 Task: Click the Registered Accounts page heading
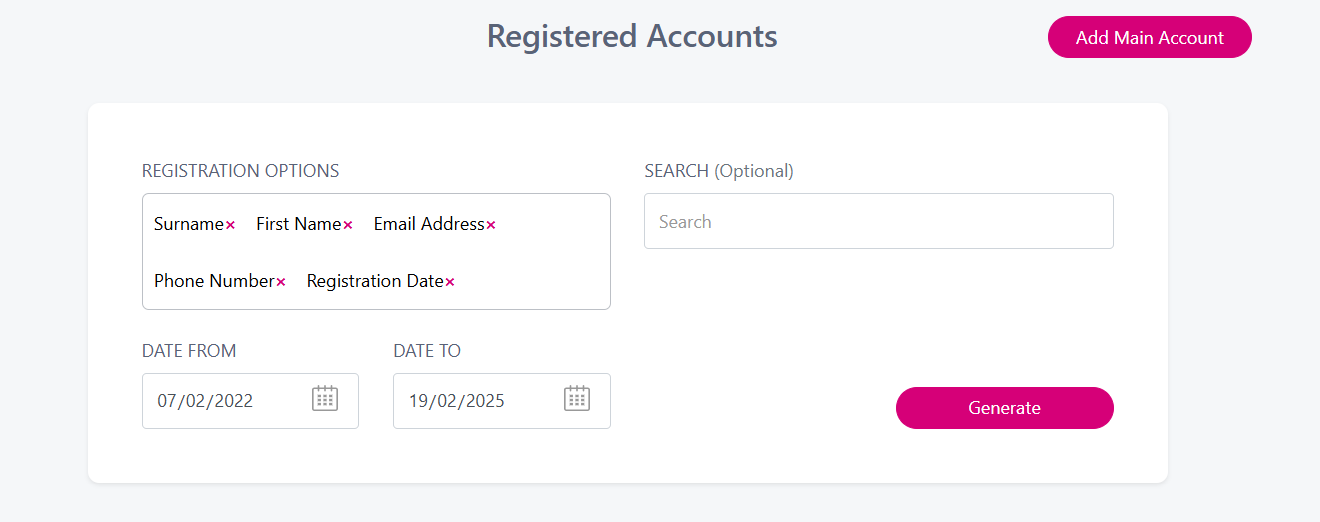[x=632, y=36]
